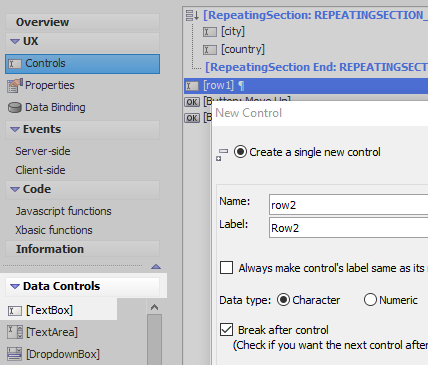Select Controls in the UX pane
Viewport: 428px width, 365px height.
click(x=82, y=64)
